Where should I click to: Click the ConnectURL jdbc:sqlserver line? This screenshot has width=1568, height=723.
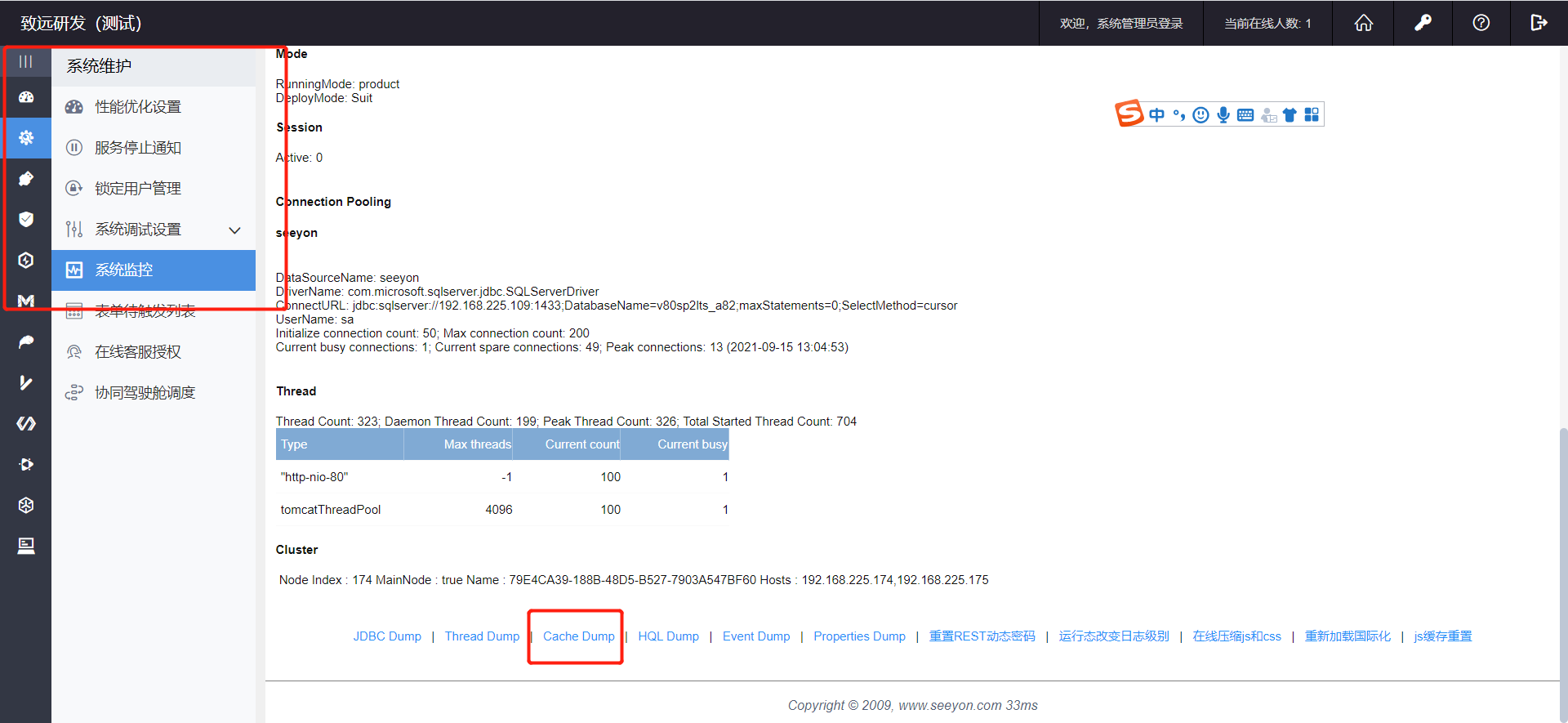point(617,306)
